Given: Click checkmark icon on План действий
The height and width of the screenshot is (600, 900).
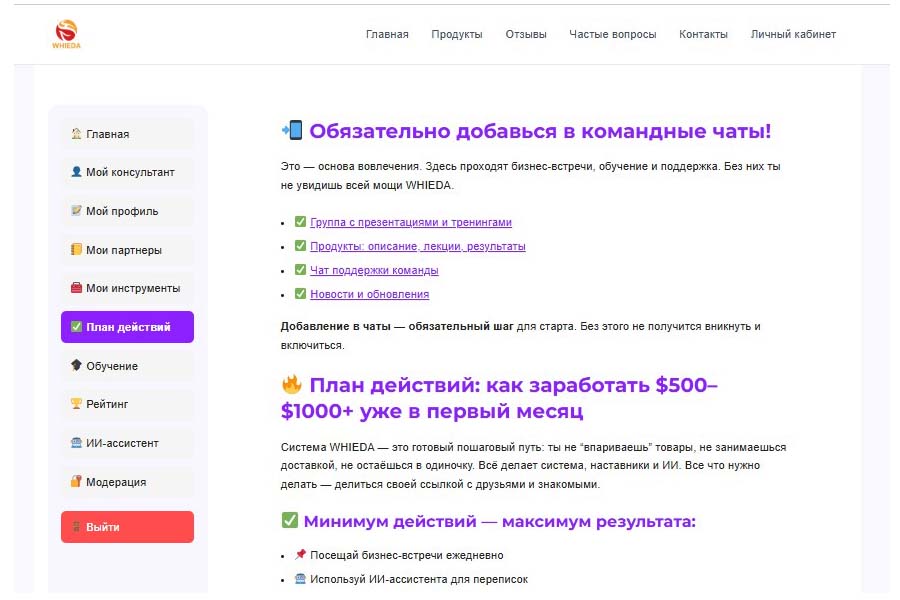Looking at the screenshot, I should pos(76,327).
